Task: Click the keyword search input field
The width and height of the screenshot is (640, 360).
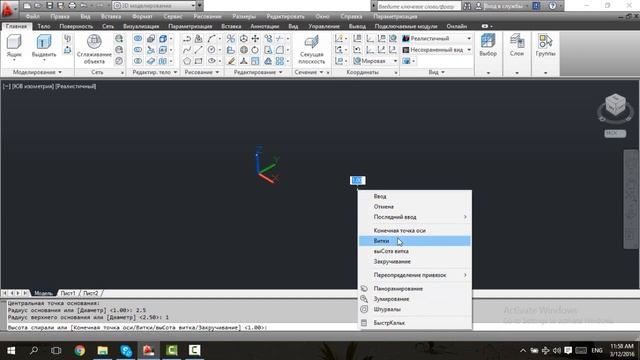Action: (x=418, y=6)
